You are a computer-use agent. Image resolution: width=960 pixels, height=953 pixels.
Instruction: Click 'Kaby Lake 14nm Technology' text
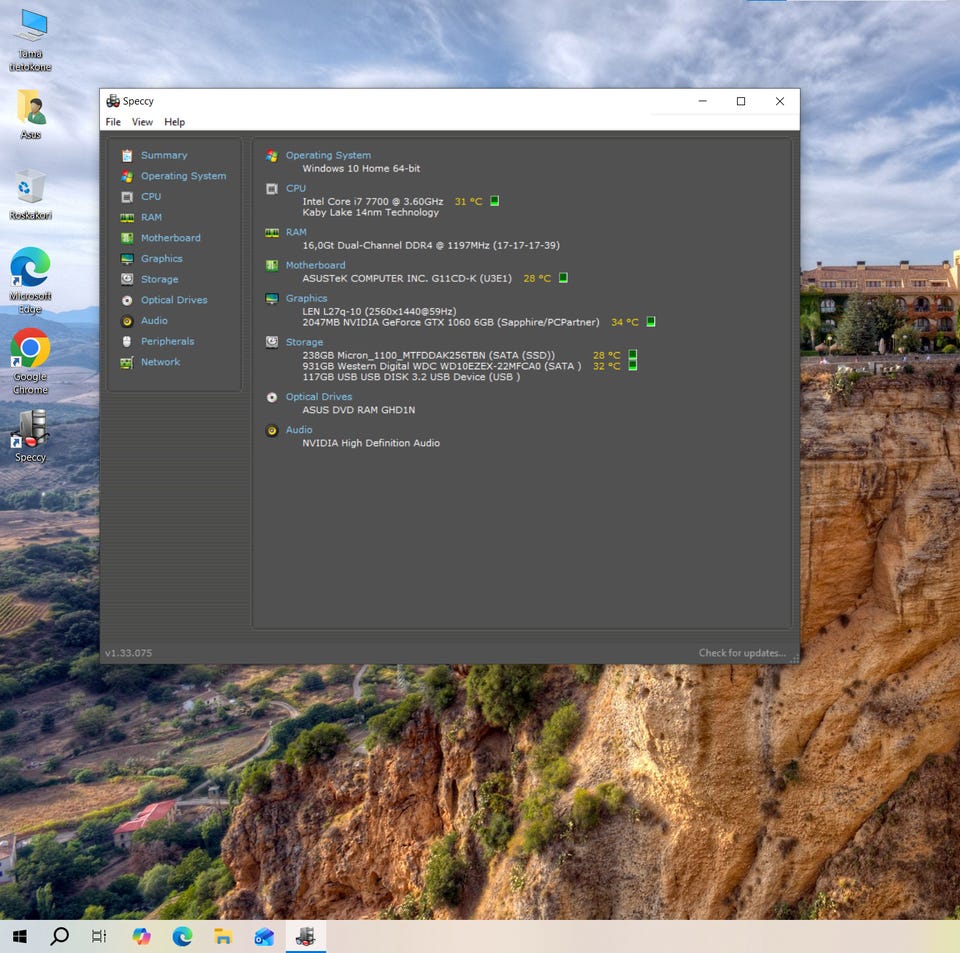tap(370, 212)
